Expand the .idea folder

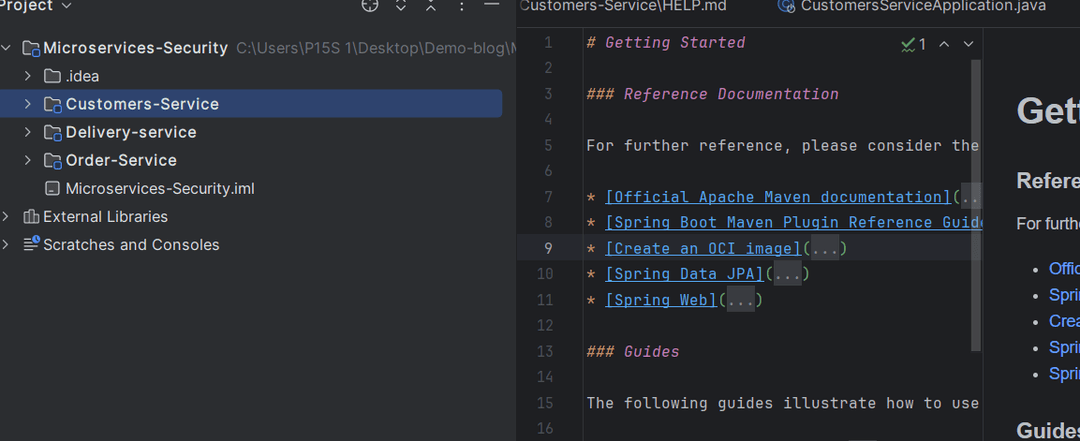(28, 76)
